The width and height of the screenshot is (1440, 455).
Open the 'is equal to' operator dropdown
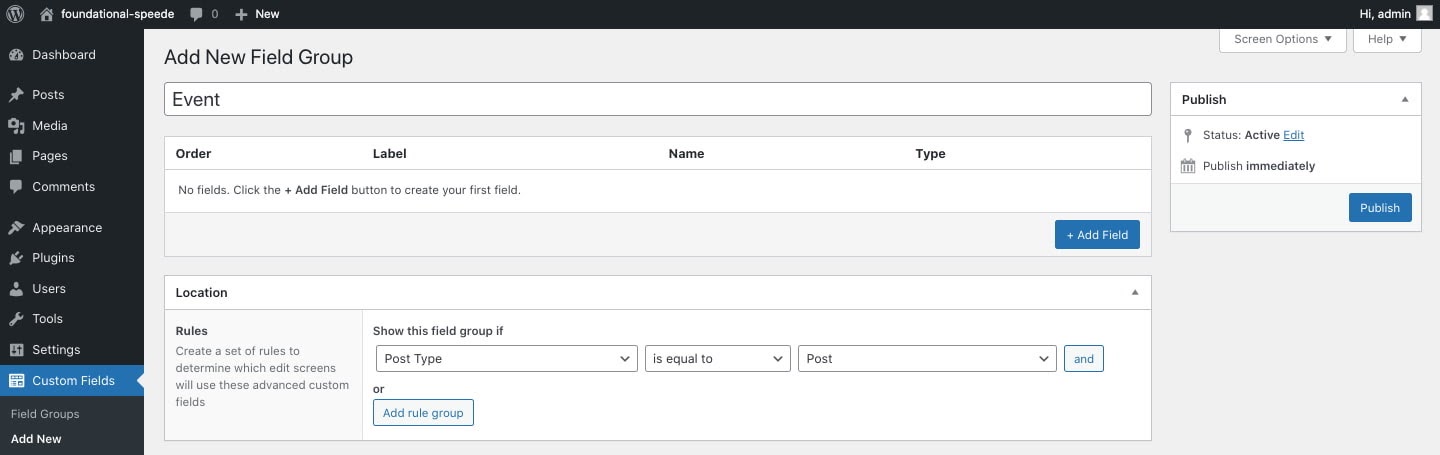pos(717,359)
